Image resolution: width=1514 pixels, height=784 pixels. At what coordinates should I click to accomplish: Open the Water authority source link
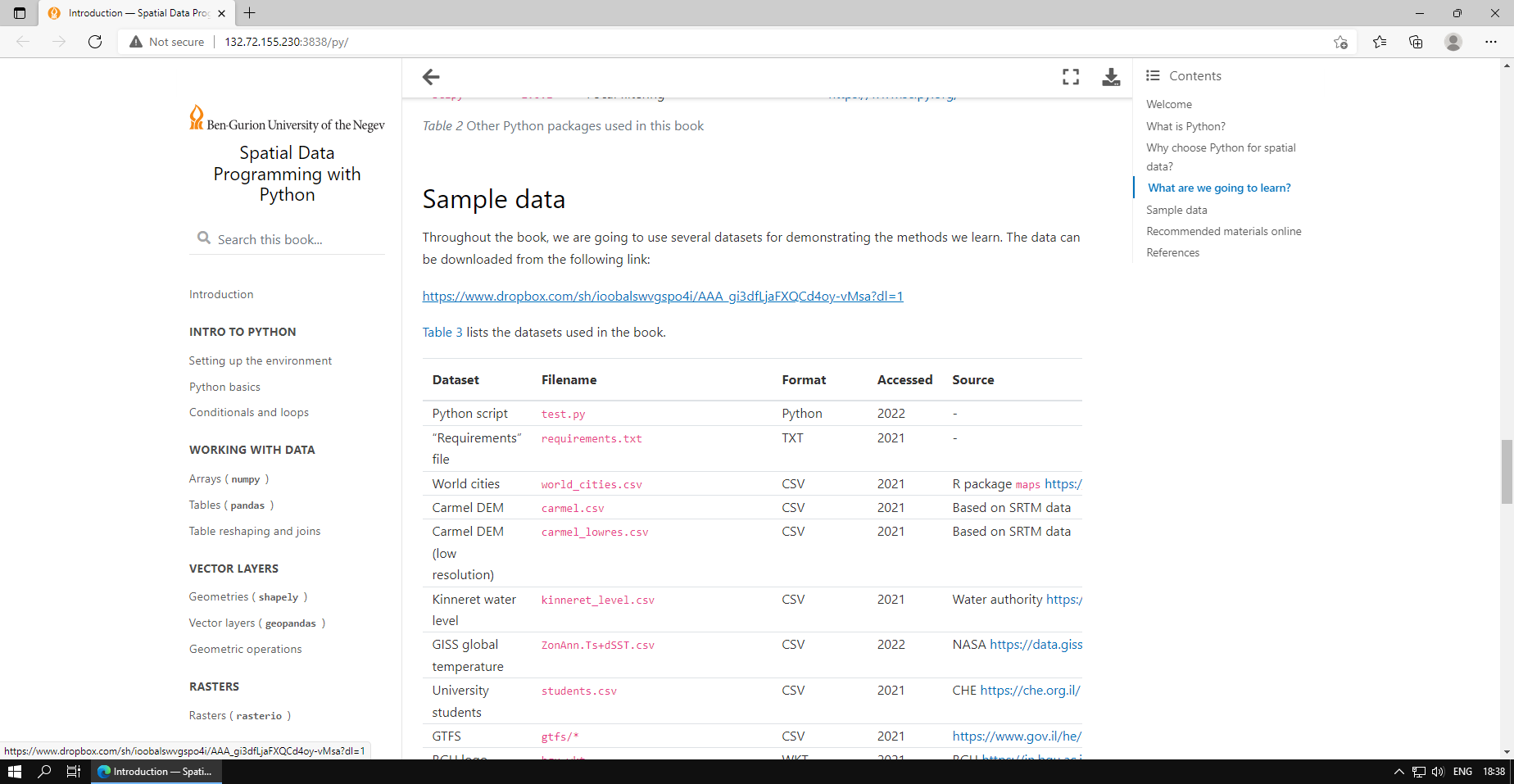coord(1064,599)
